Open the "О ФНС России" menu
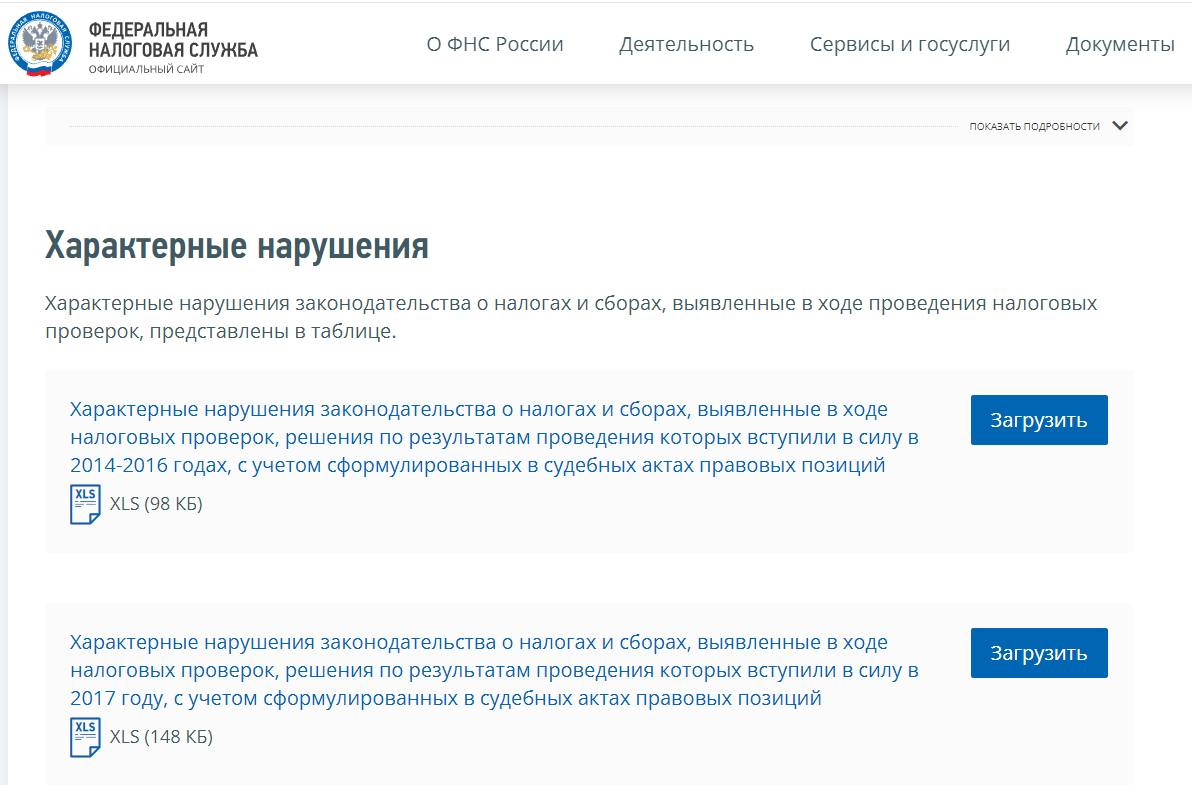This screenshot has width=1192, height=785. [494, 44]
